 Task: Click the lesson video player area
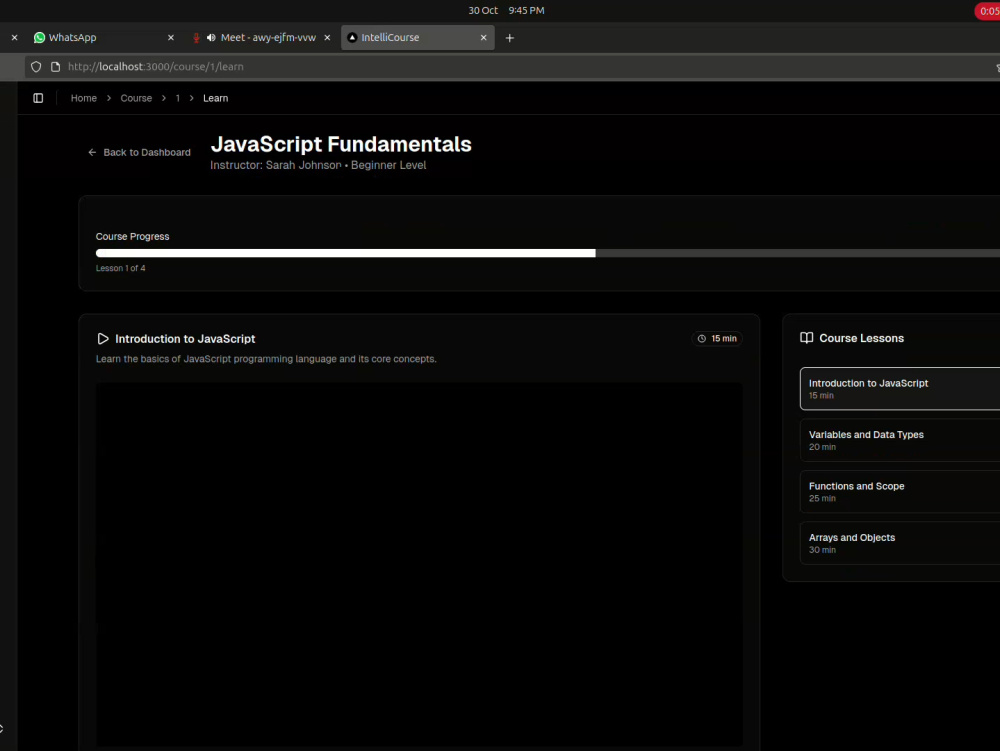click(x=419, y=564)
